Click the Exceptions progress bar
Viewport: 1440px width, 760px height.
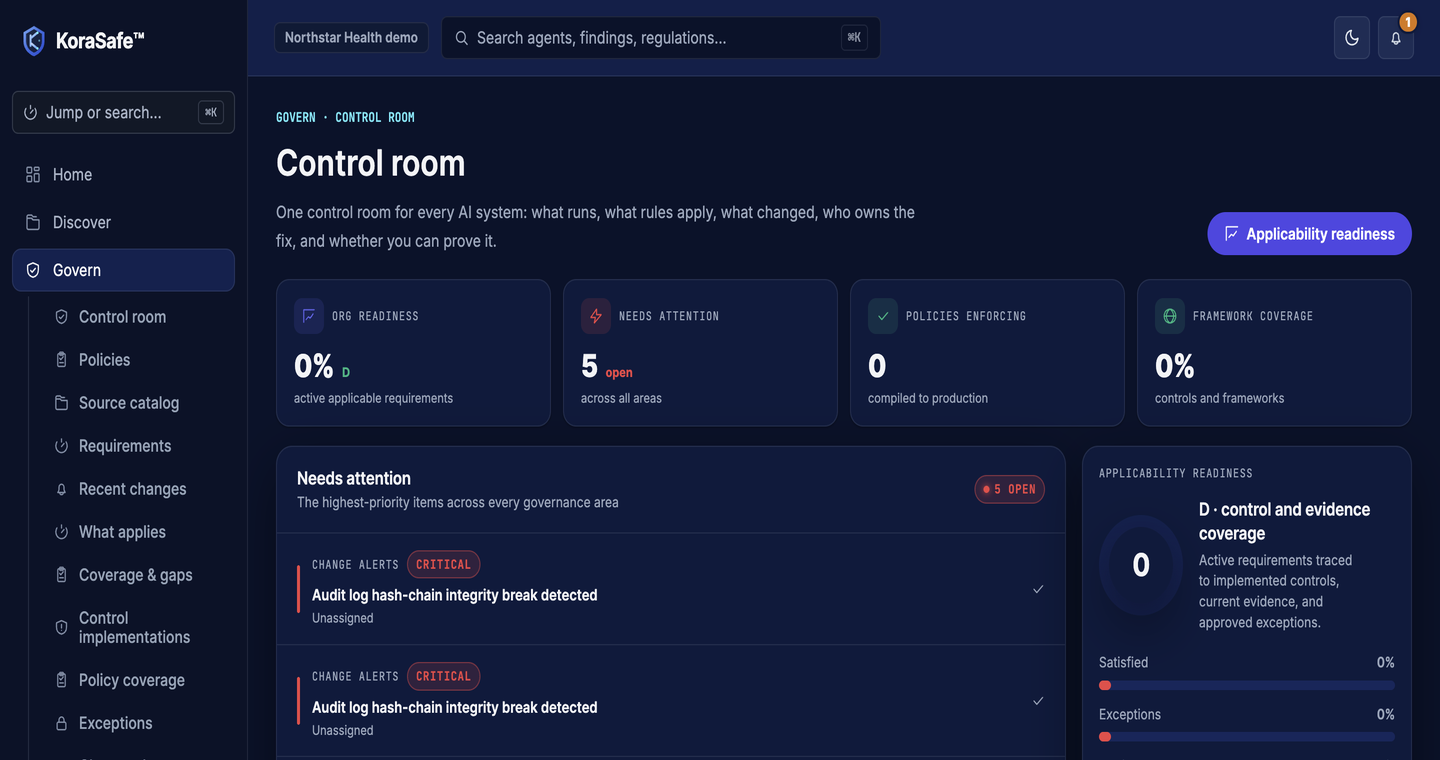coord(1247,737)
